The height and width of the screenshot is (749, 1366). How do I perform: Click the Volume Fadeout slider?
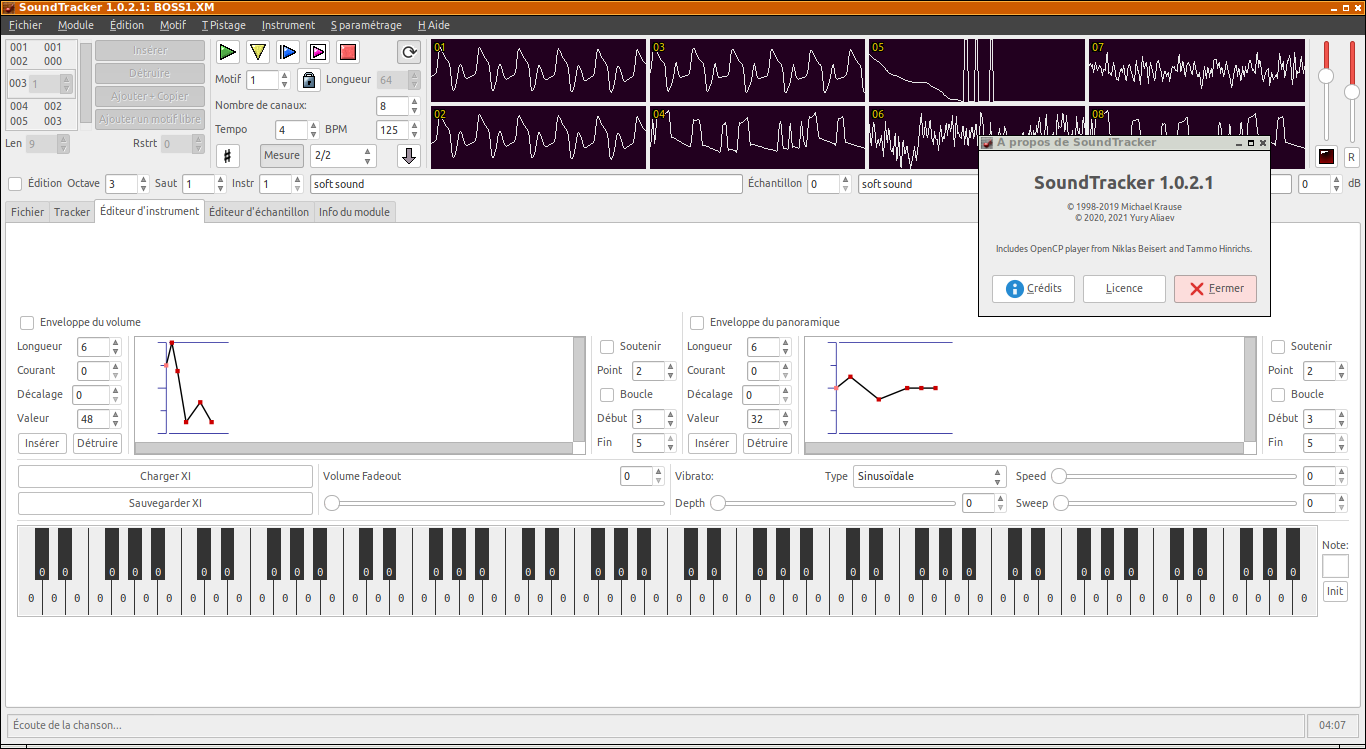pos(494,503)
